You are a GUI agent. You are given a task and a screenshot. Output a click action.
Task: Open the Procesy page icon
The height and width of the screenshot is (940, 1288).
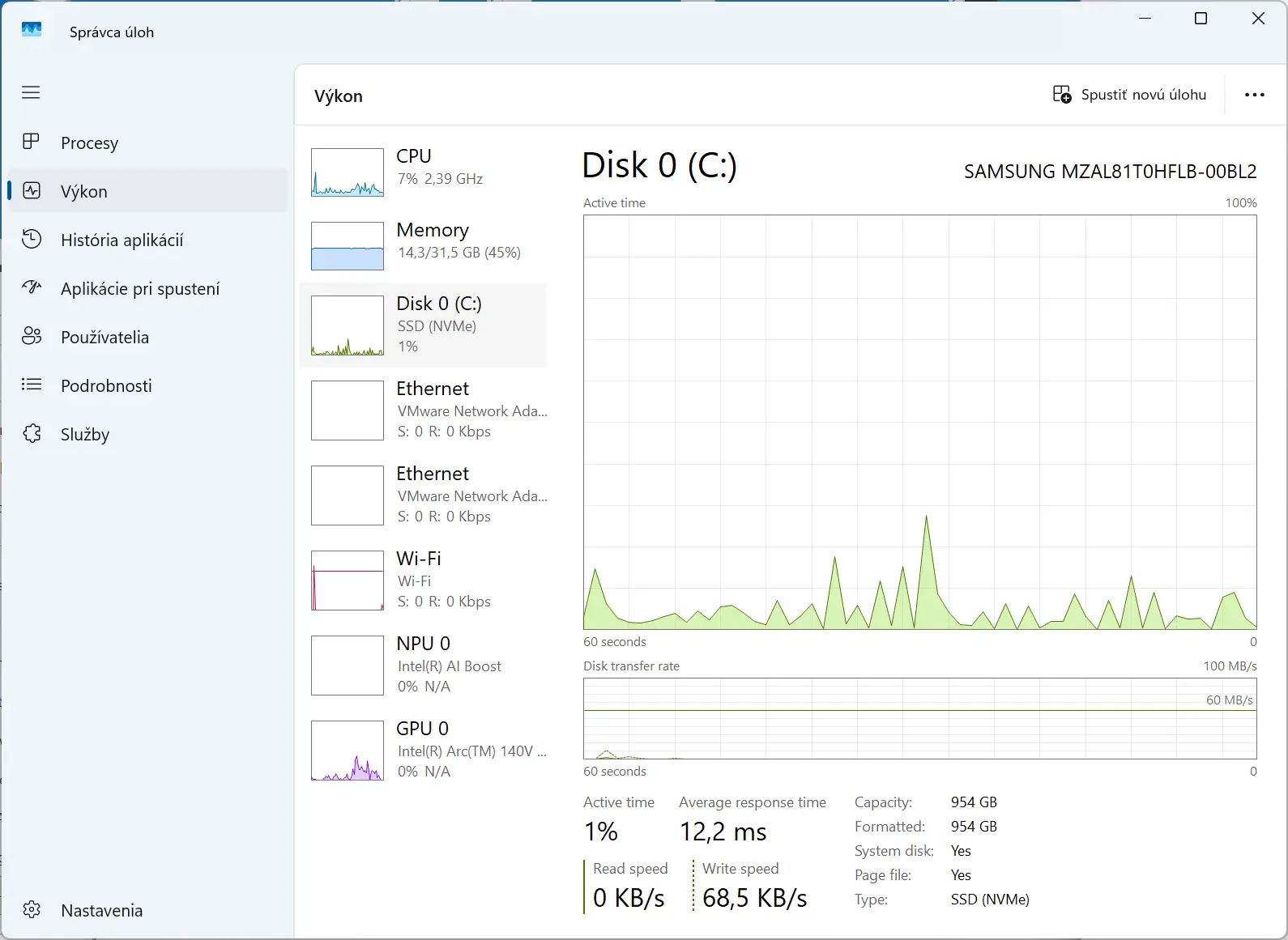[31, 142]
